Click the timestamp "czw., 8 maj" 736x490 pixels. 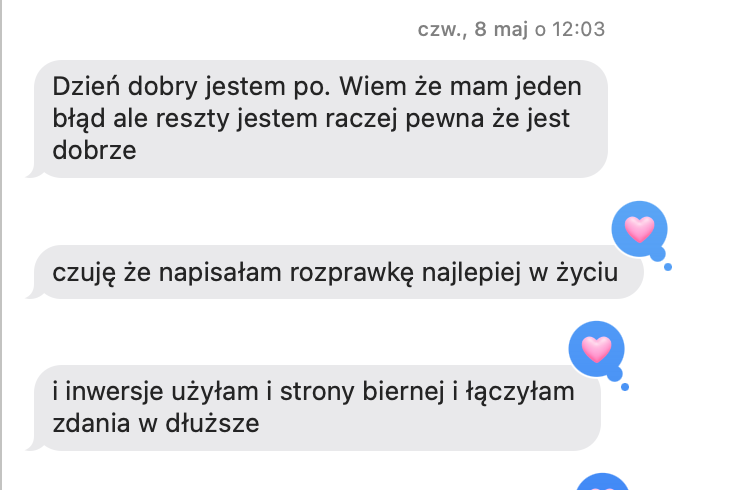473,30
